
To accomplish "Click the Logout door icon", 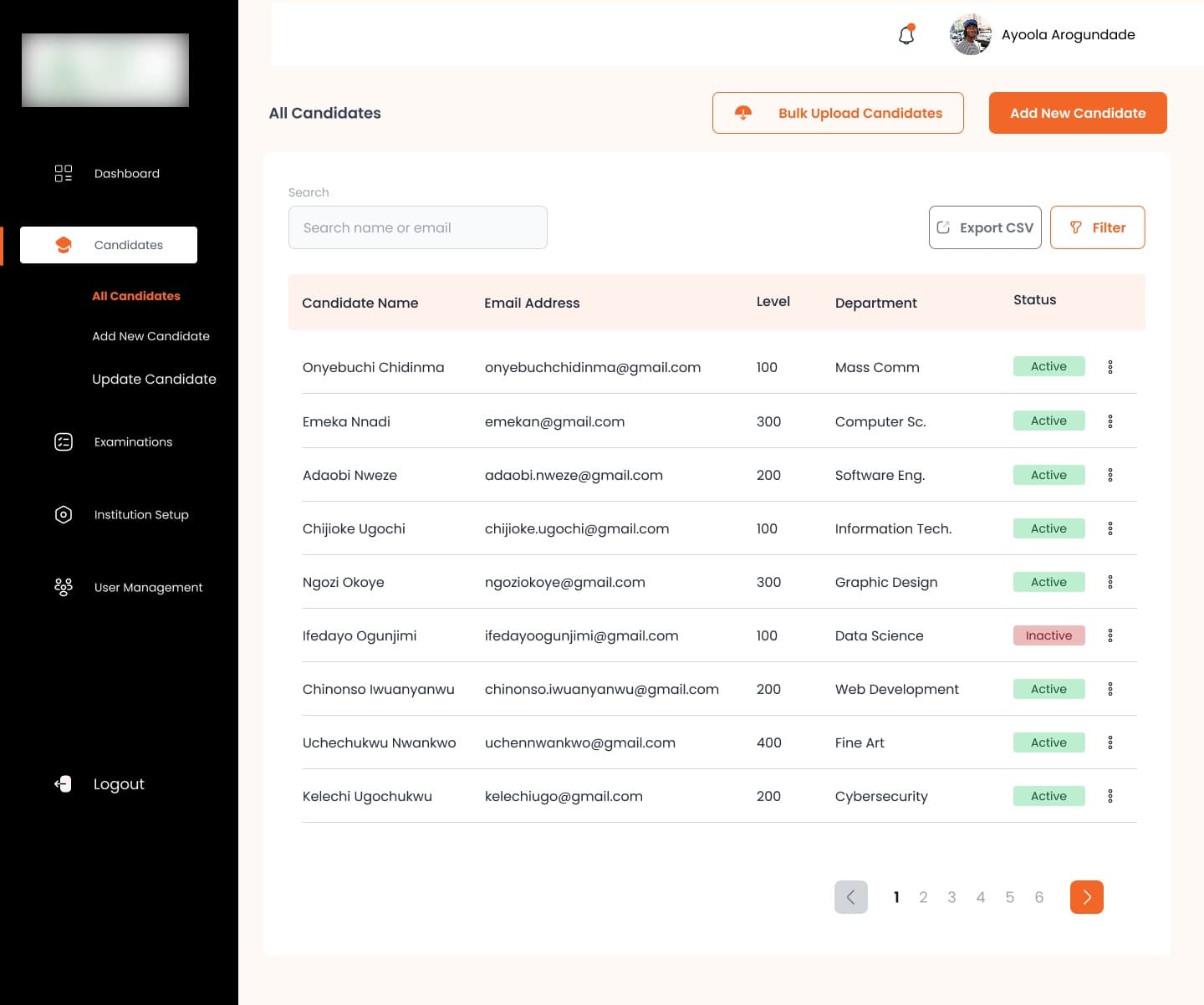I will (x=63, y=783).
